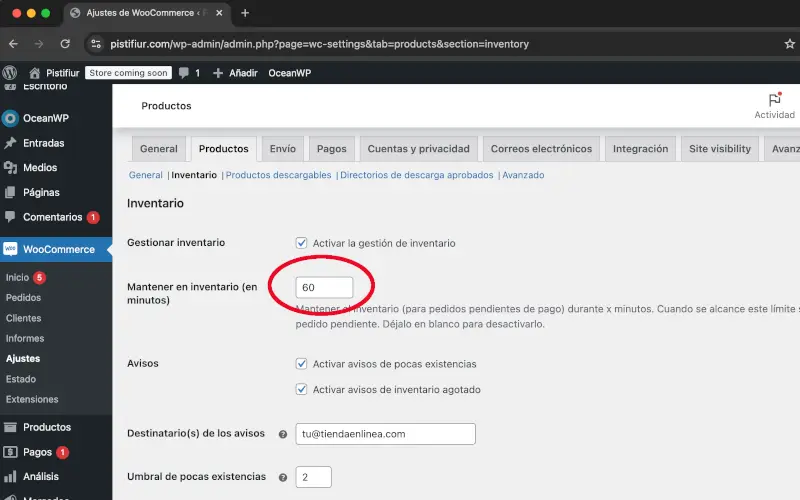800x500 pixels.
Task: Toggle Activar la gestión de inventario checkbox
Action: pyautogui.click(x=302, y=243)
